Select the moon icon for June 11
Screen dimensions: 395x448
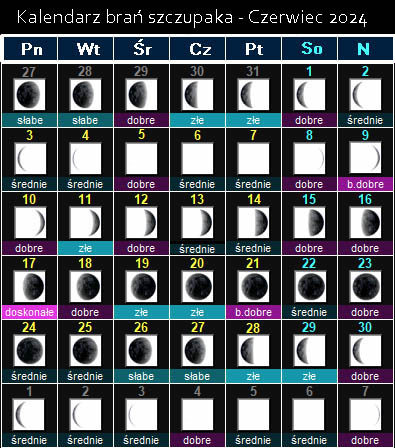[x=85, y=222]
